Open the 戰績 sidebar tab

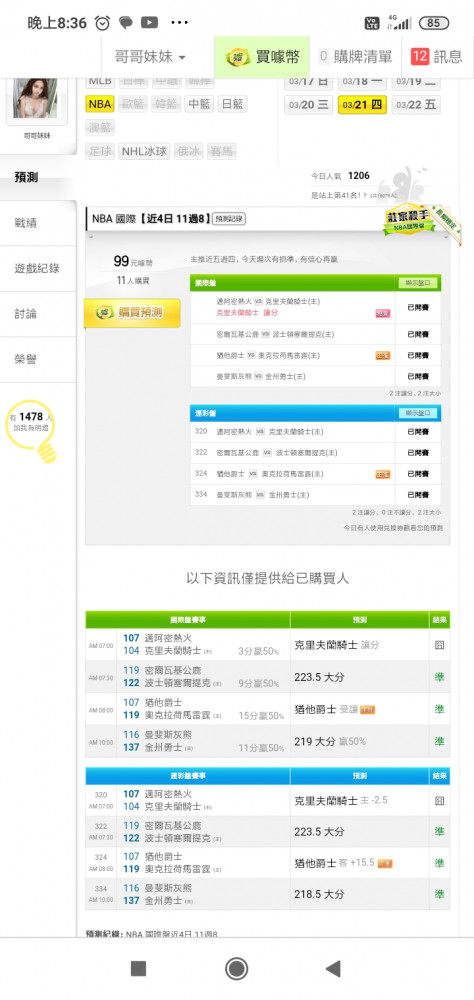click(x=26, y=223)
